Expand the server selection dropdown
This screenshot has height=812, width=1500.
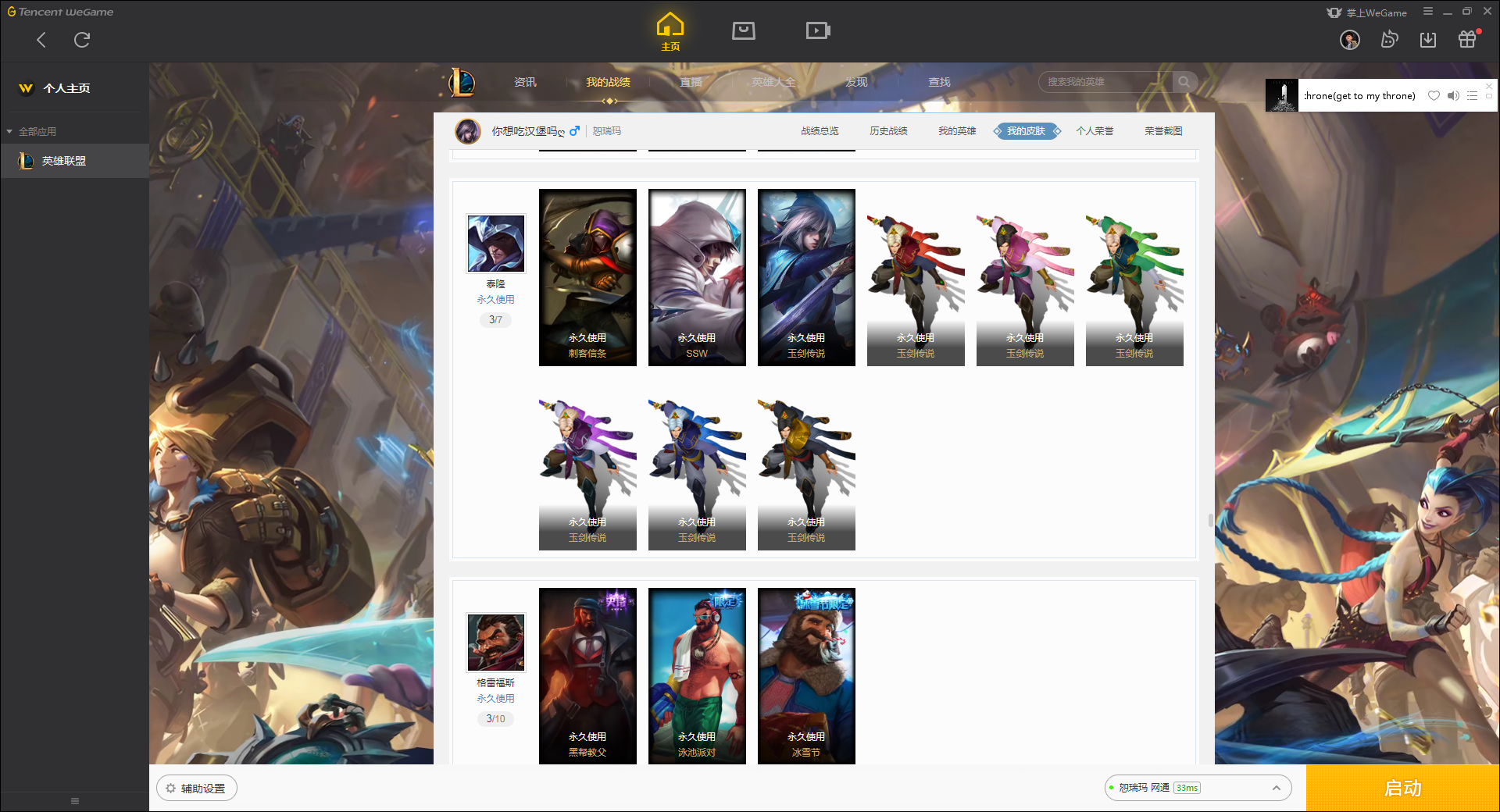(x=1276, y=789)
